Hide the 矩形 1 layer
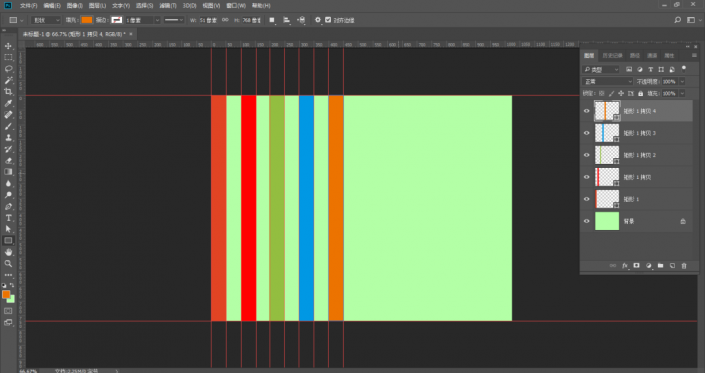This screenshot has height=373, width=705. pyautogui.click(x=586, y=199)
